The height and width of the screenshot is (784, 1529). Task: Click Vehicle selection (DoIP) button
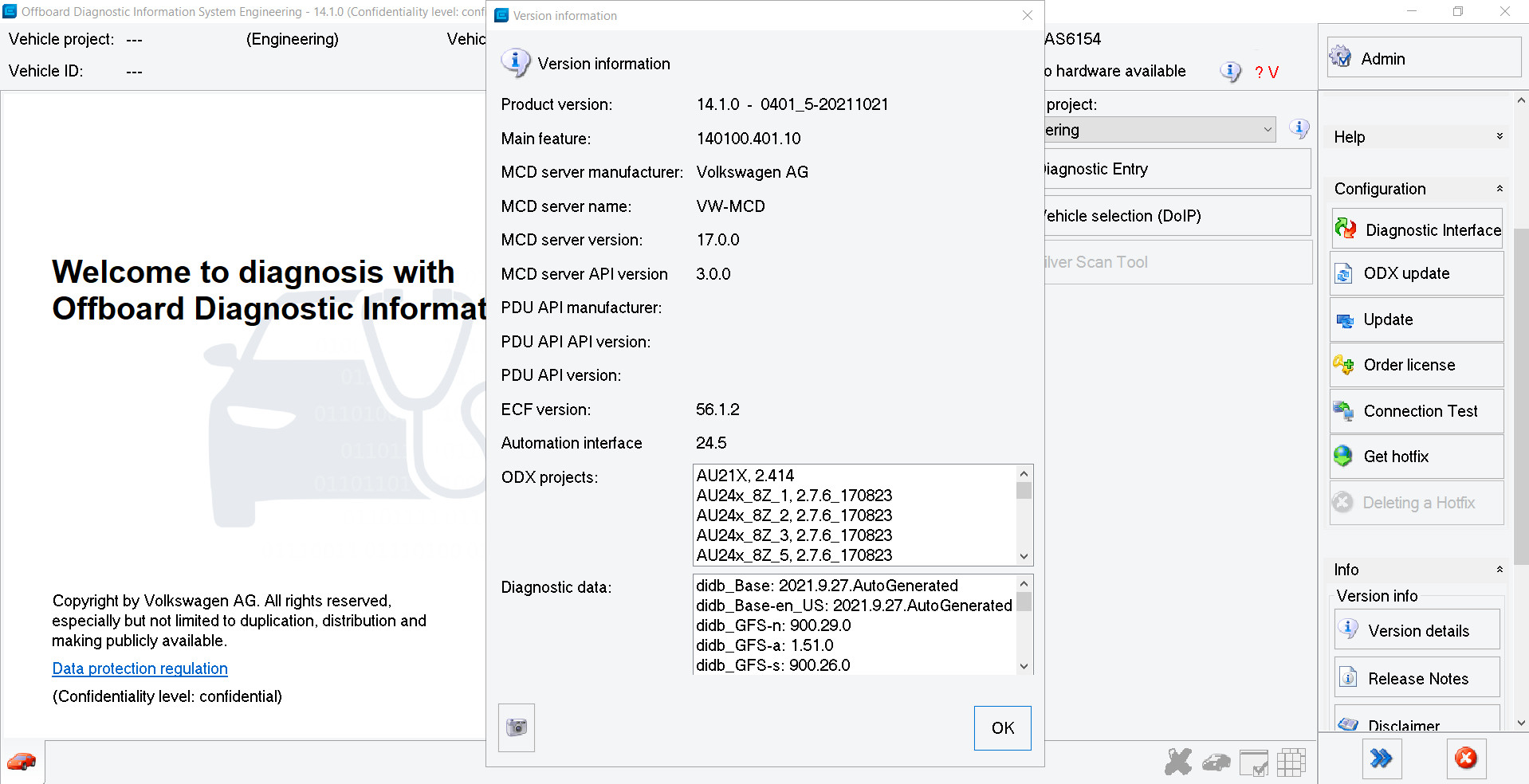pos(1177,216)
